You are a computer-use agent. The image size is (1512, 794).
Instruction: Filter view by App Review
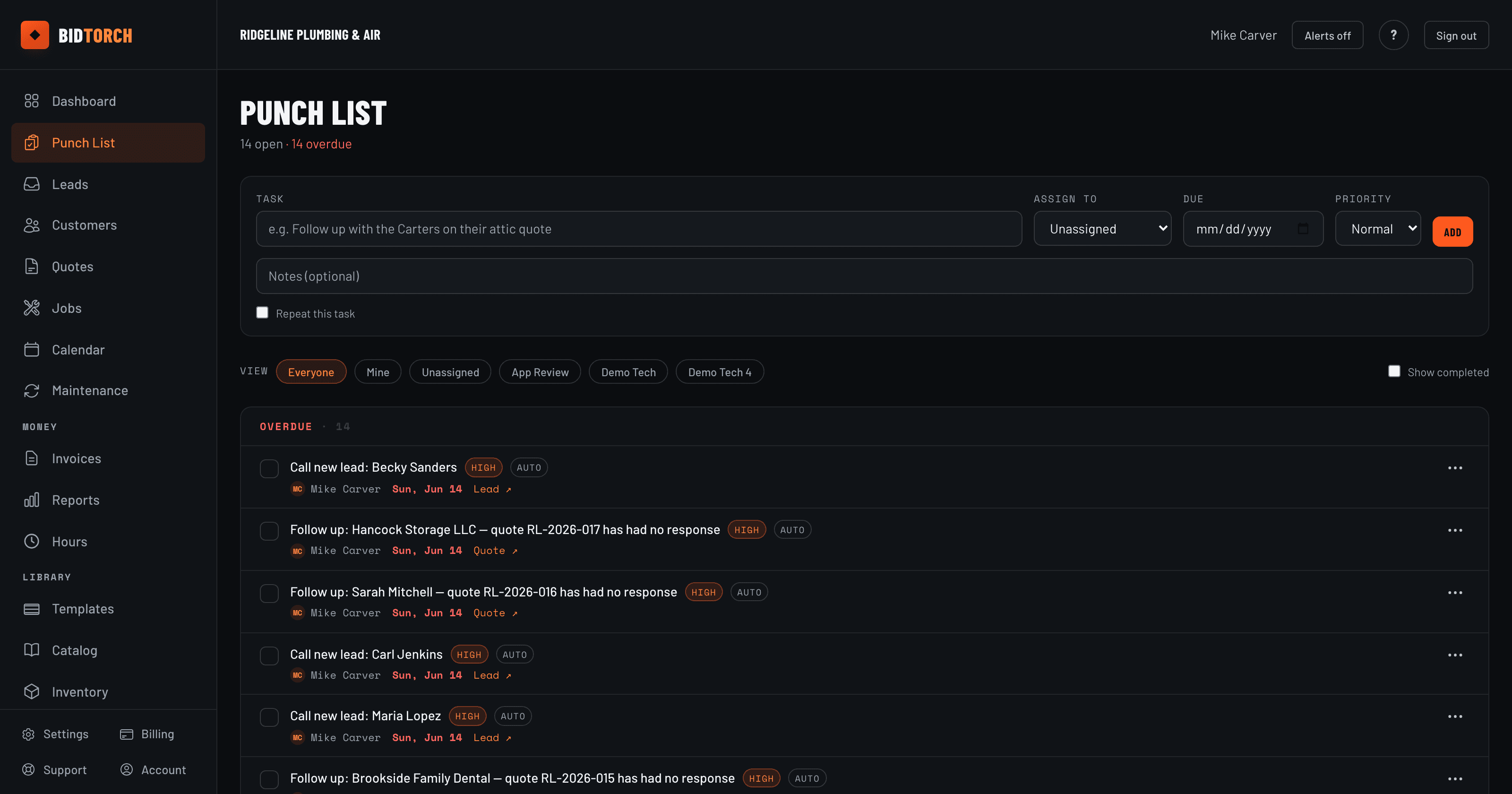pos(540,372)
